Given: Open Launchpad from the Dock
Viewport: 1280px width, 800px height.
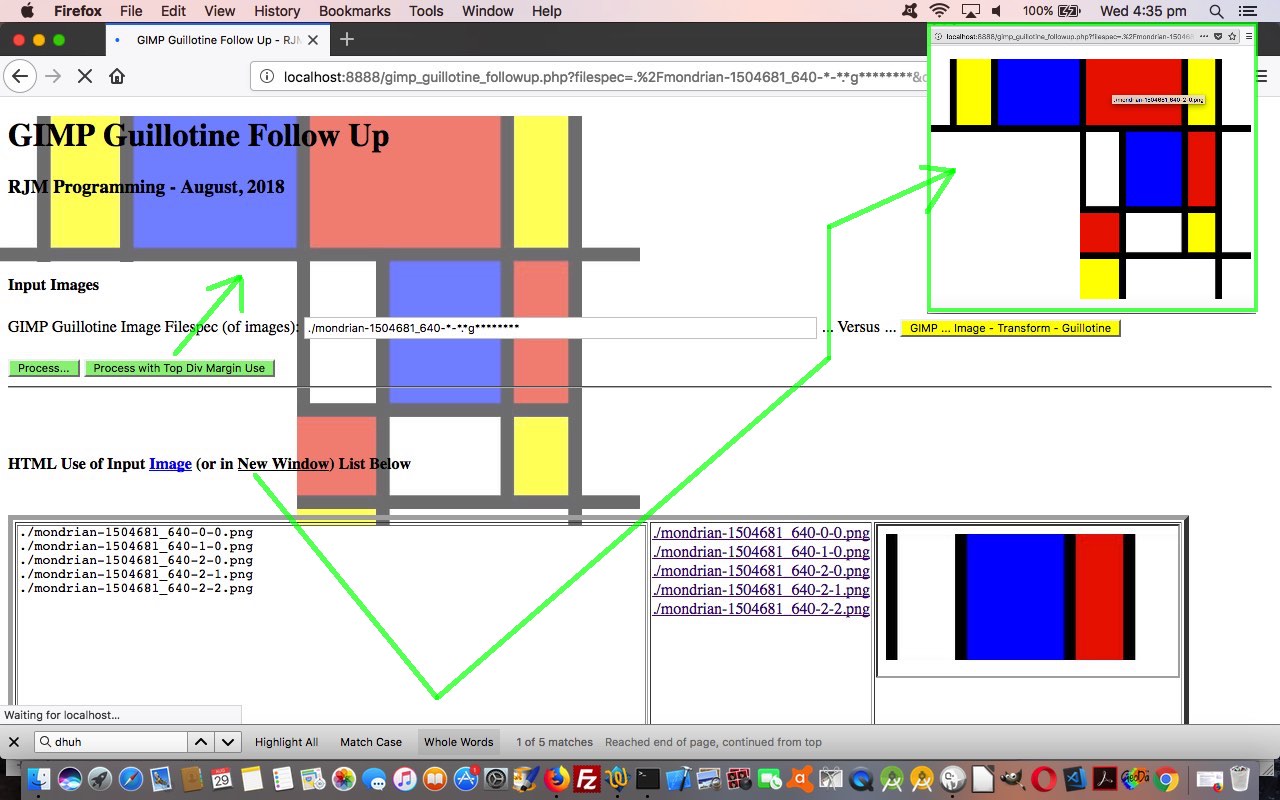Looking at the screenshot, I should click(x=99, y=779).
